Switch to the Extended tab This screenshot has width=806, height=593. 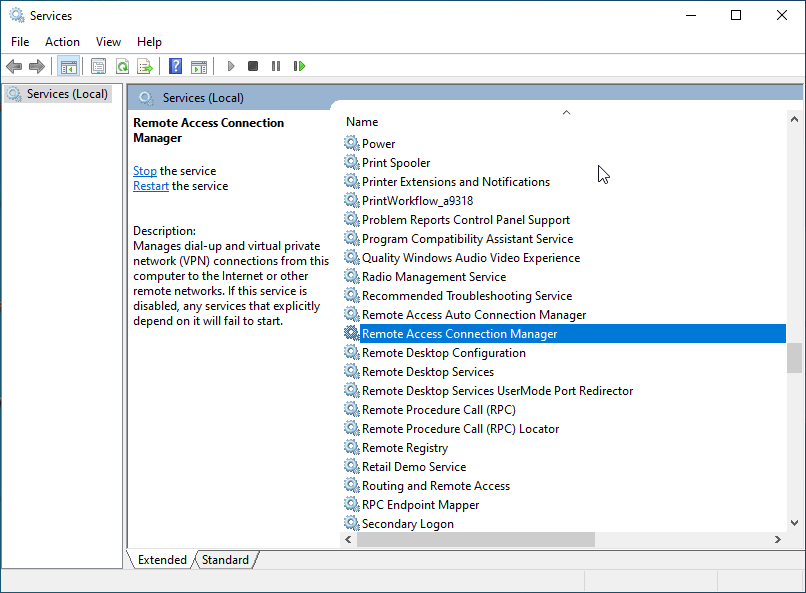click(162, 560)
